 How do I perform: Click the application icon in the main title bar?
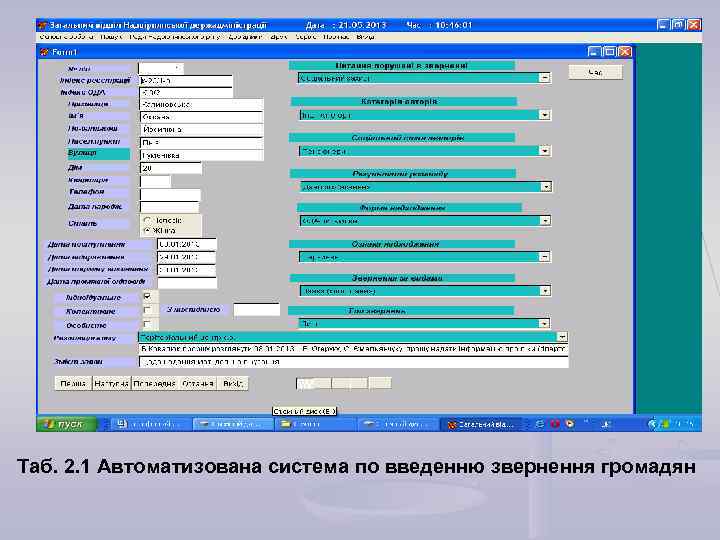(x=42, y=25)
